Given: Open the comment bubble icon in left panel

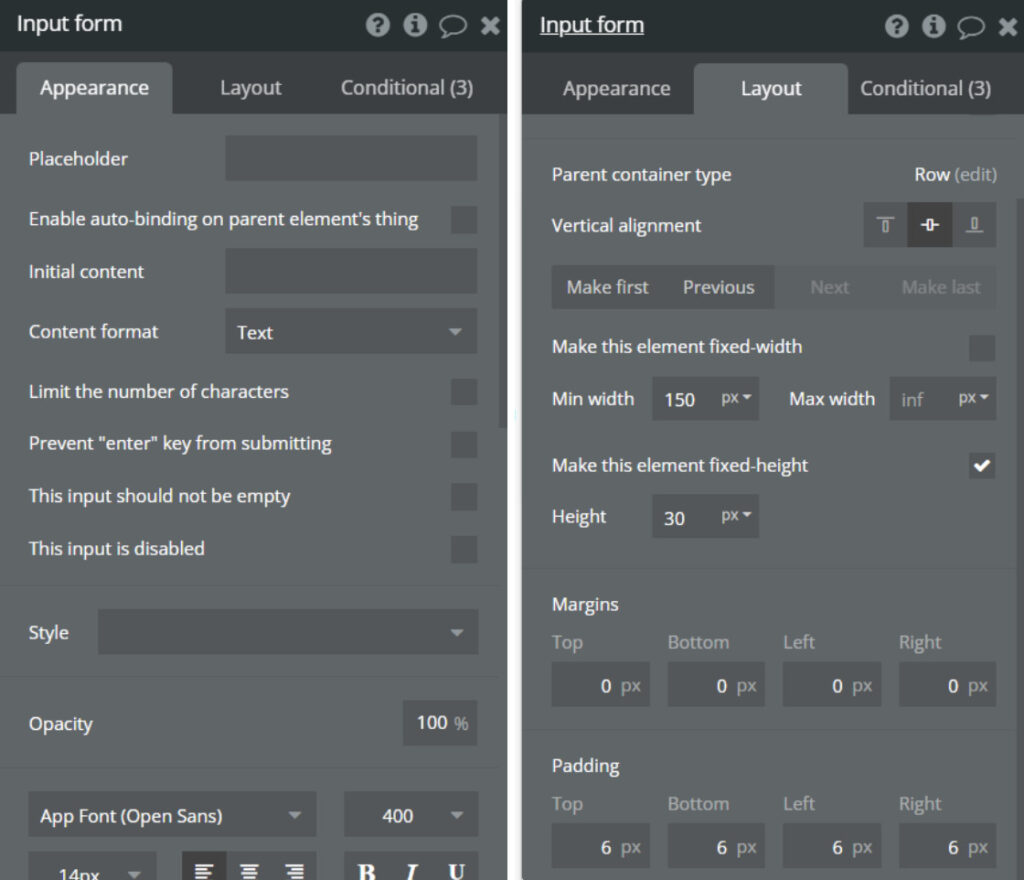Looking at the screenshot, I should [x=453, y=26].
